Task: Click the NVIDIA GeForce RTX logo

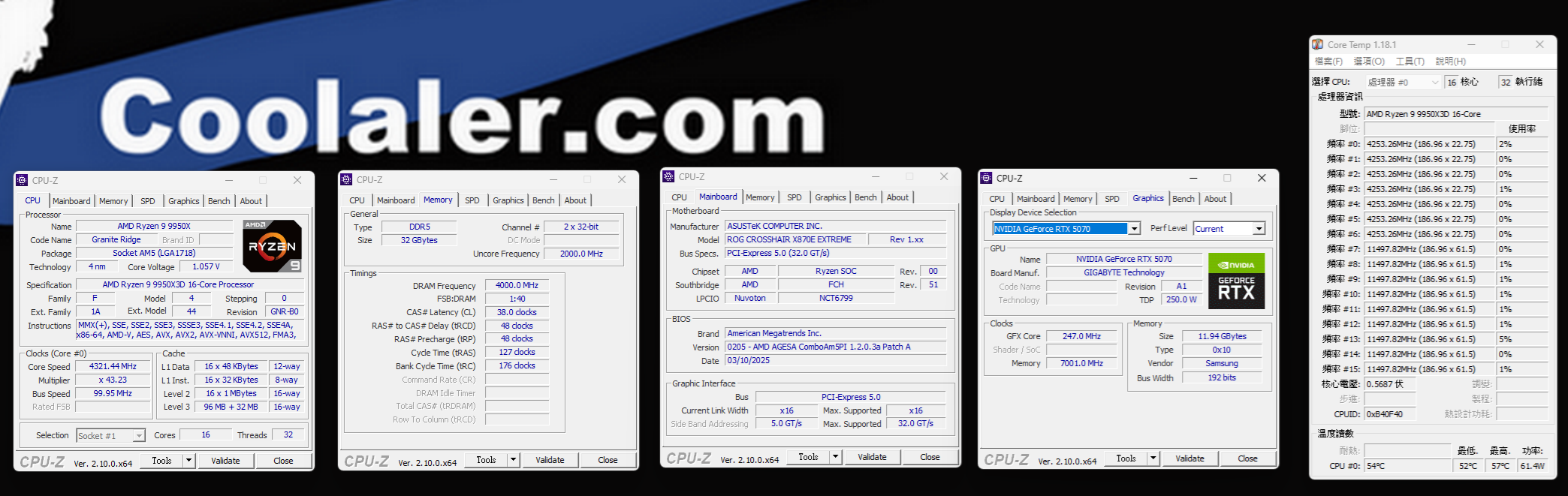Action: pyautogui.click(x=1236, y=281)
